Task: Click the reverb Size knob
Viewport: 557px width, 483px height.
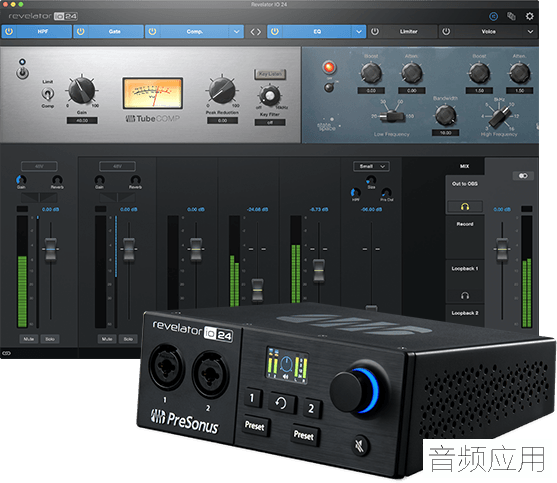Action: tap(371, 180)
